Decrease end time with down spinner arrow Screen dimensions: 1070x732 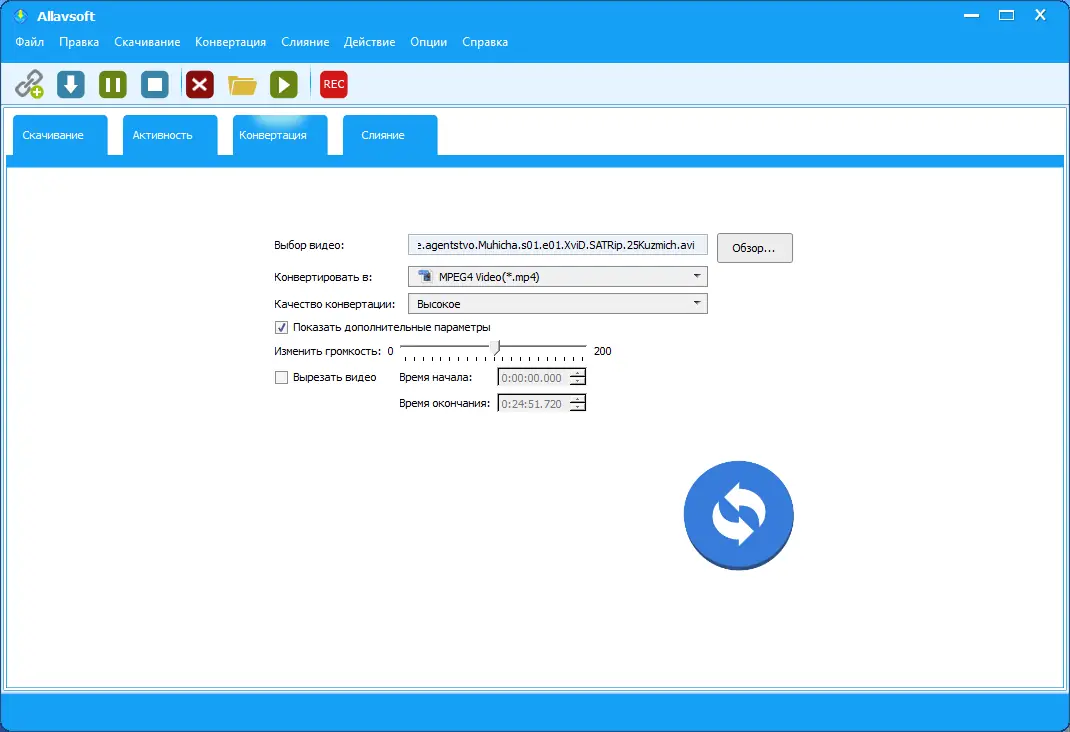point(578,407)
